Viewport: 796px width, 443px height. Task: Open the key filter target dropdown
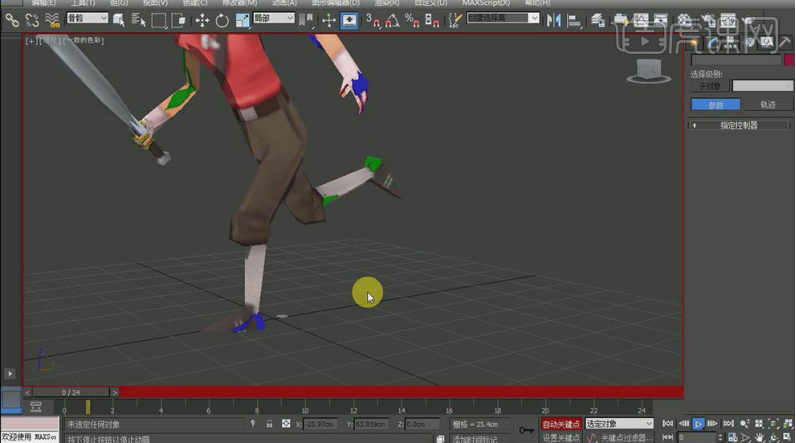(619, 423)
